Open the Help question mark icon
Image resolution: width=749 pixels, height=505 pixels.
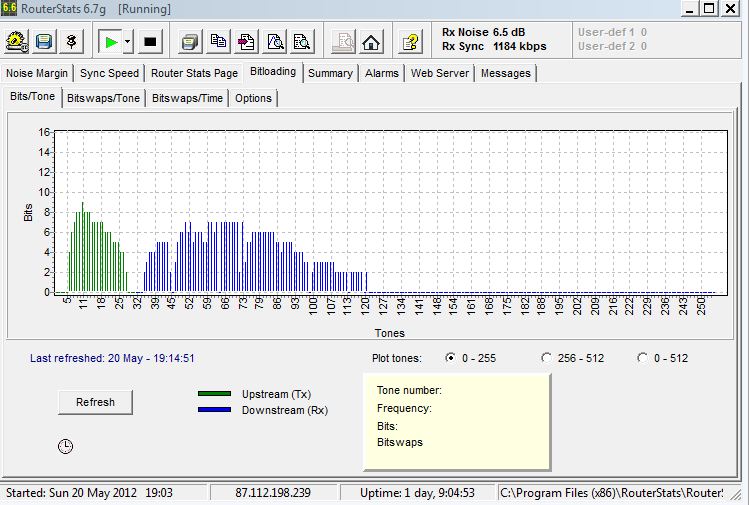point(410,42)
